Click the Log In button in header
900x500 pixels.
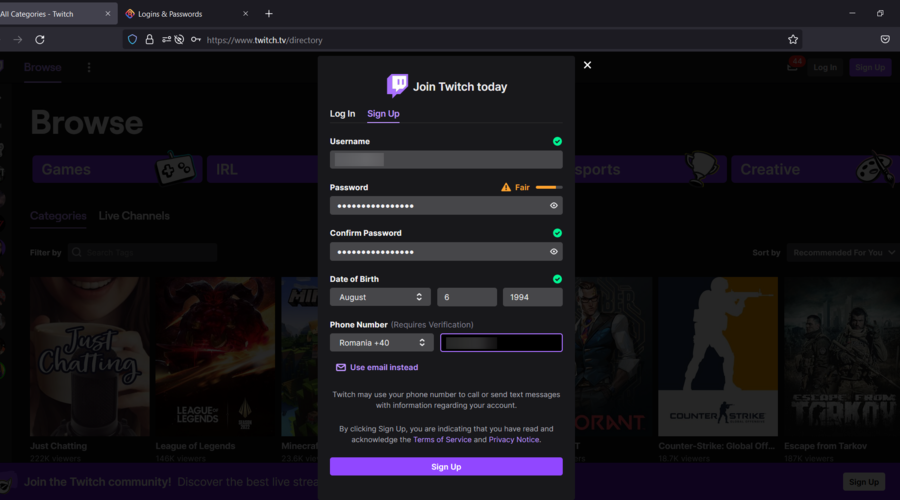pyautogui.click(x=825, y=67)
